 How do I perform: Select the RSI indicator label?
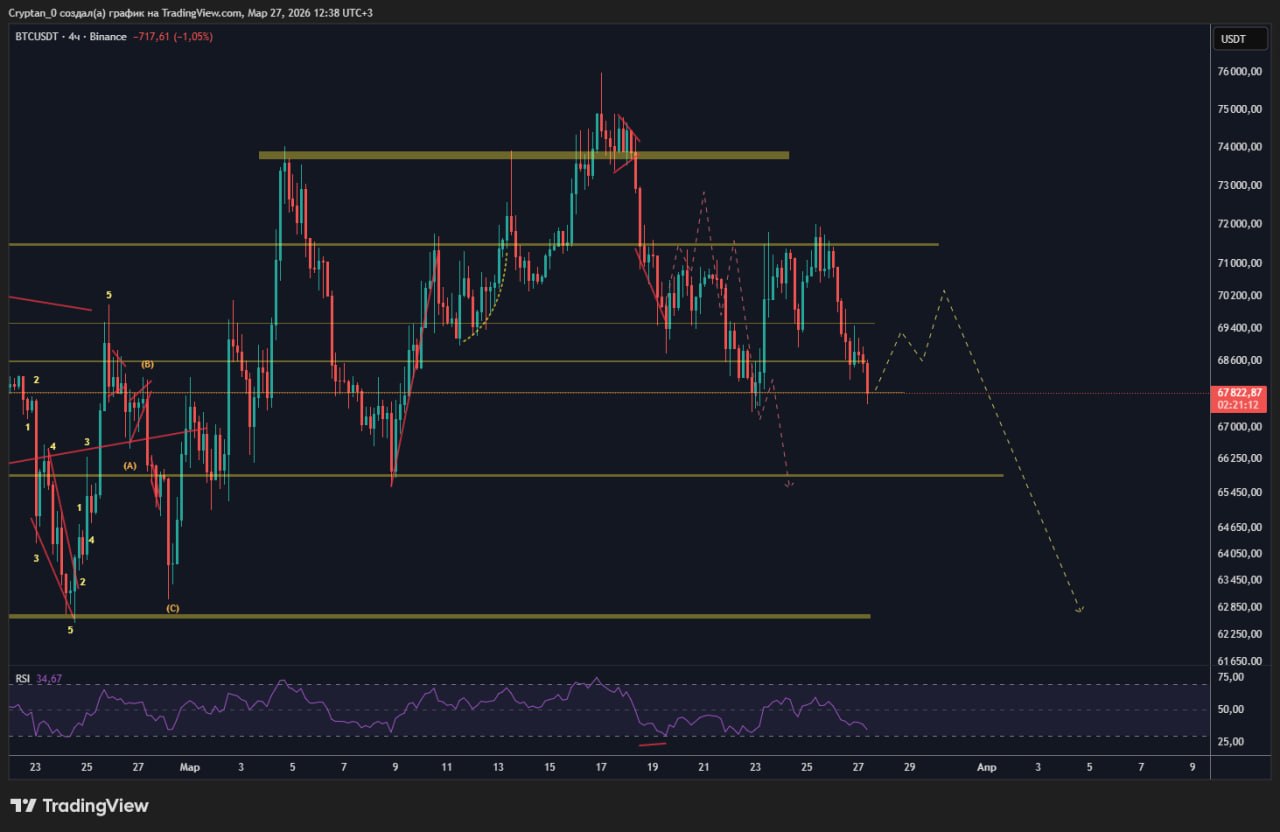[22, 679]
